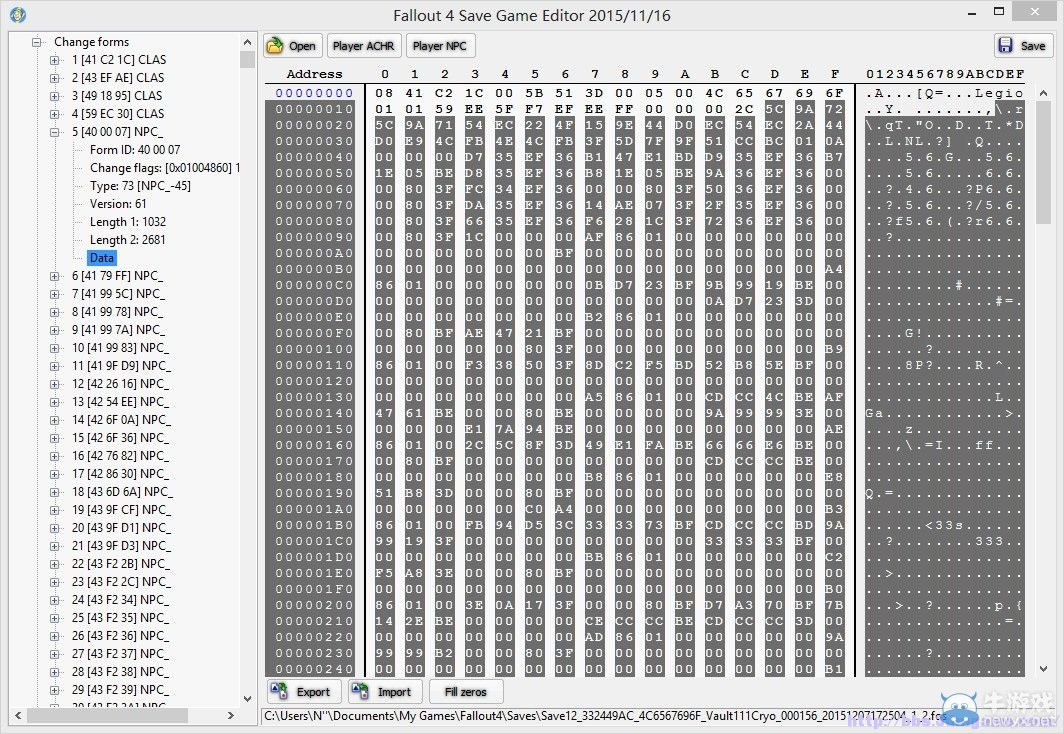Select tree item 16 [42 76 82] NPC_
Screen dimensions: 1064x734
(x=121, y=456)
